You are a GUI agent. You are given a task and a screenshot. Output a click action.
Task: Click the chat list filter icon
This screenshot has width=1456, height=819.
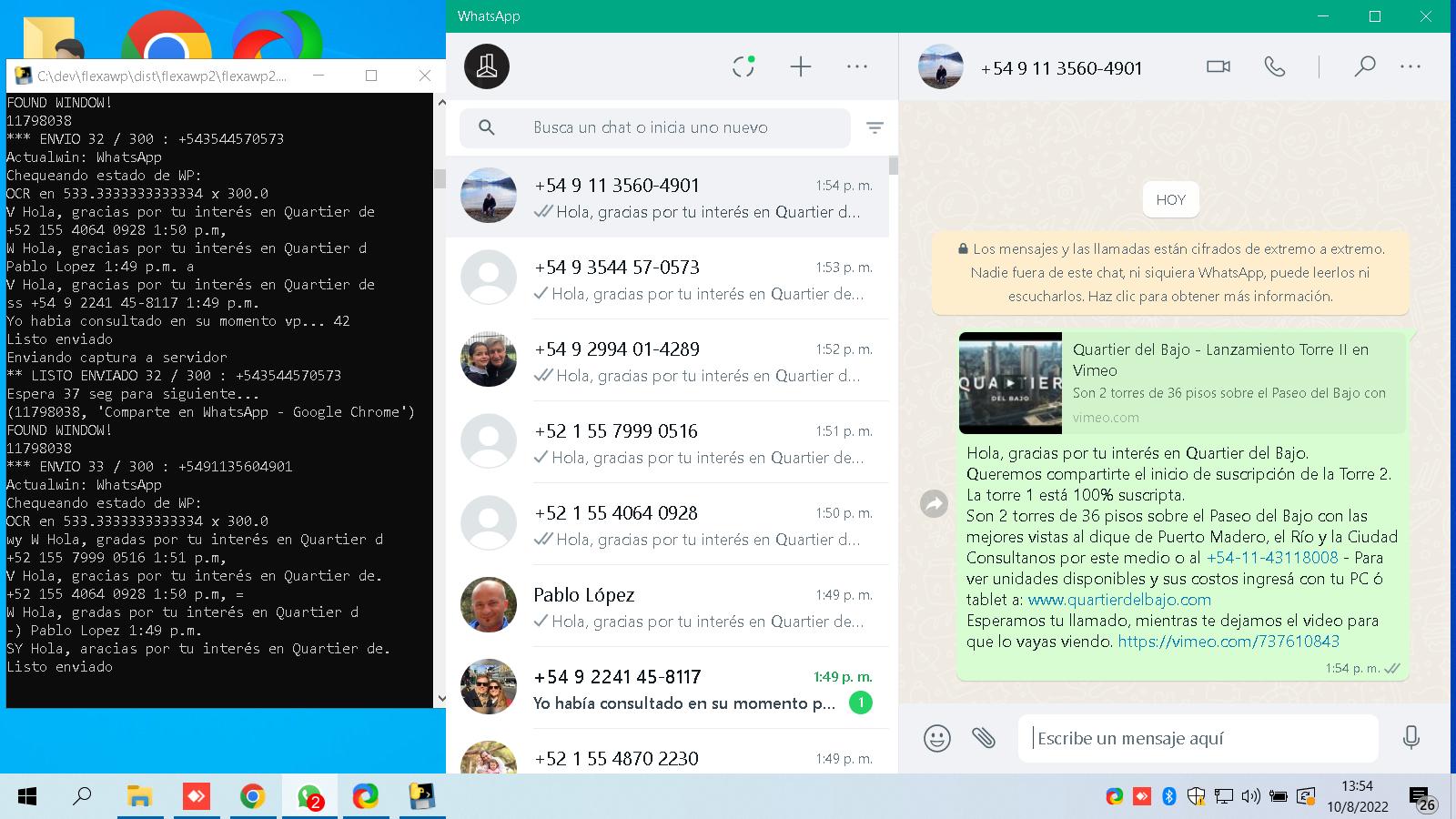(x=875, y=128)
